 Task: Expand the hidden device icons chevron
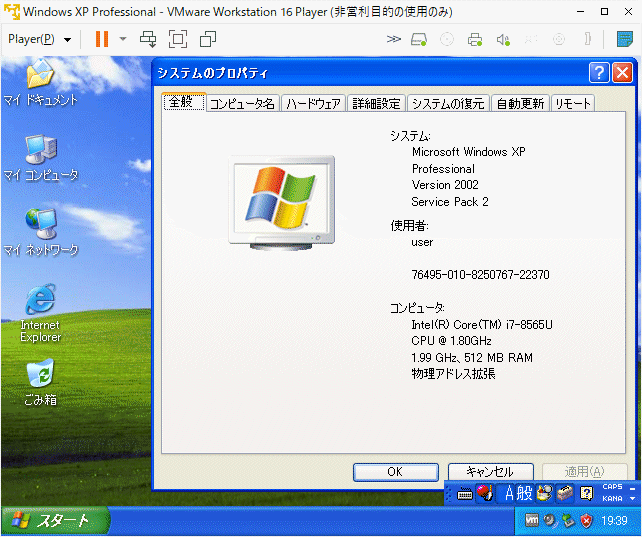393,39
